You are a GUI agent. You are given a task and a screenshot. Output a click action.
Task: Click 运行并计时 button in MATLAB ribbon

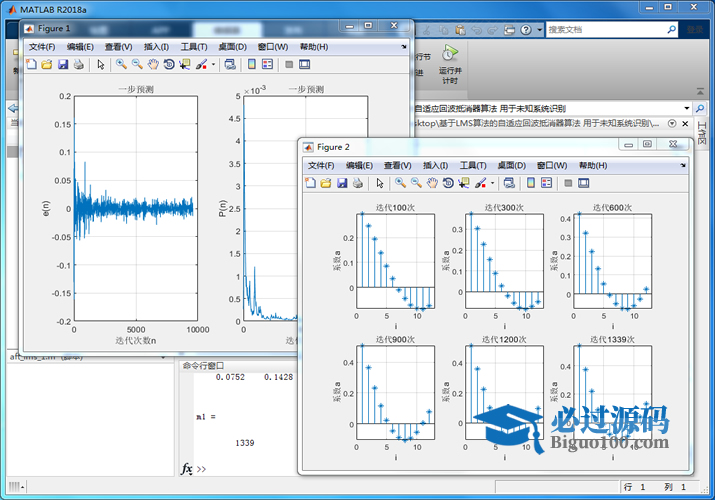click(x=450, y=64)
